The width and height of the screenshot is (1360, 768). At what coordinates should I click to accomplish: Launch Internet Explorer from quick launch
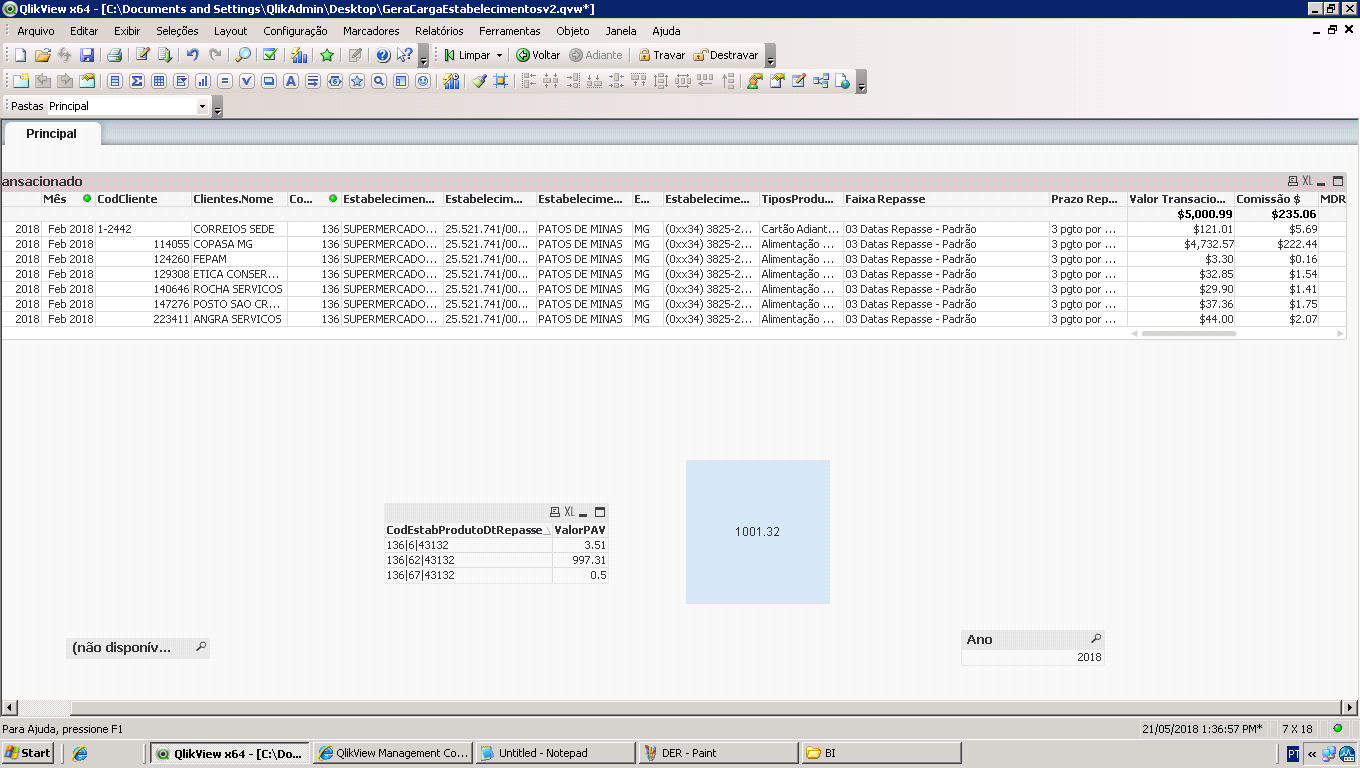click(80, 753)
